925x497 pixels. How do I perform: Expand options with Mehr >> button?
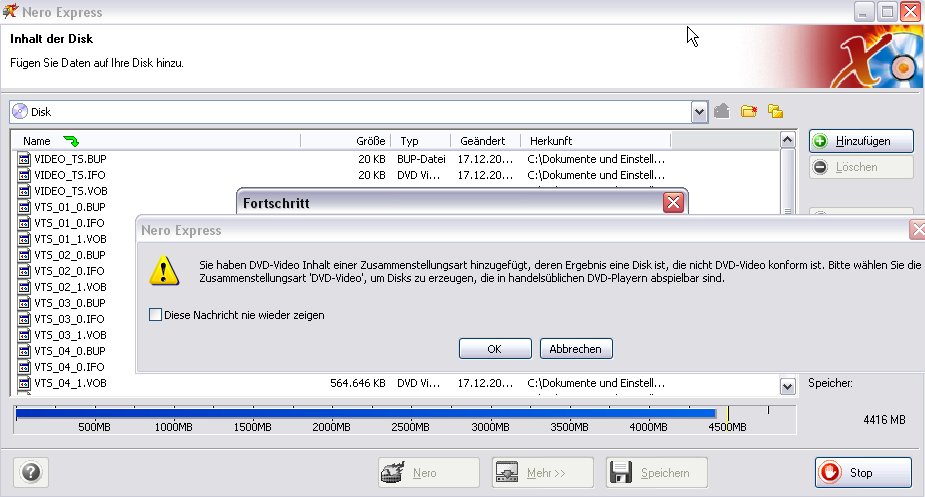point(543,472)
